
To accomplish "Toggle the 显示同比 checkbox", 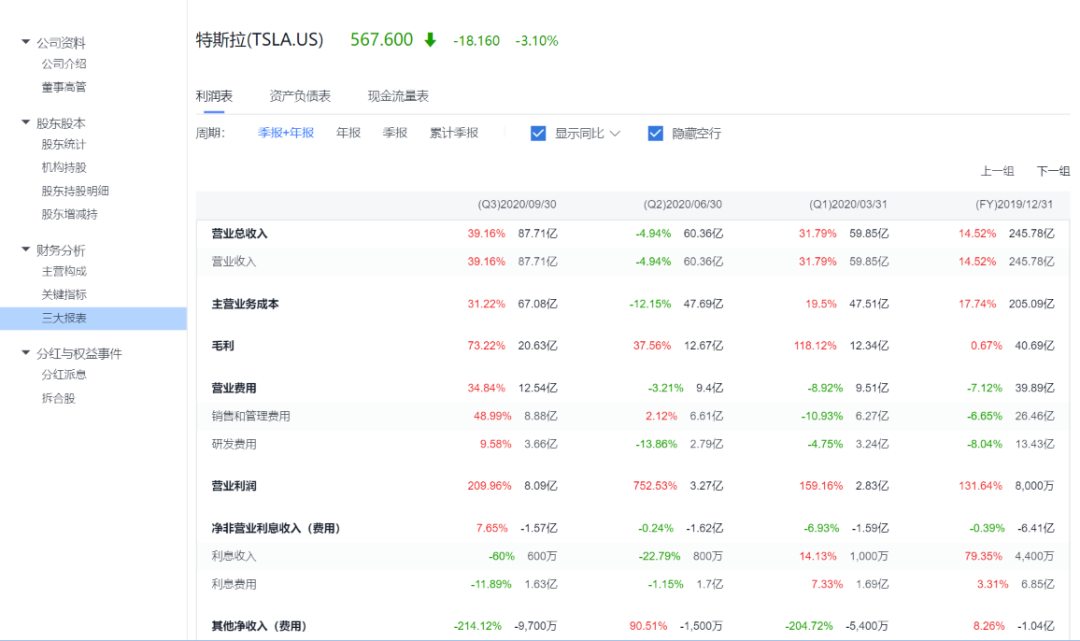I will [x=538, y=134].
